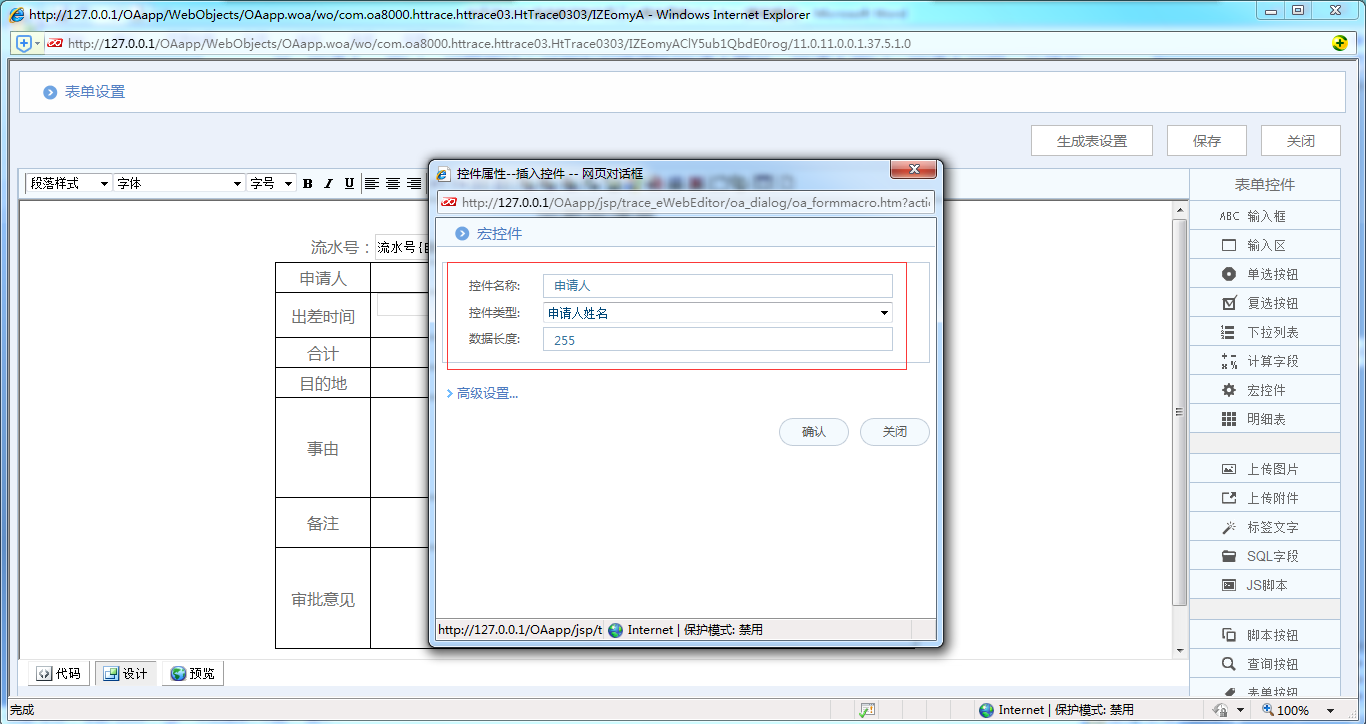Image resolution: width=1366 pixels, height=724 pixels.
Task: Confirm the macro control with 确认 button
Action: pos(813,432)
